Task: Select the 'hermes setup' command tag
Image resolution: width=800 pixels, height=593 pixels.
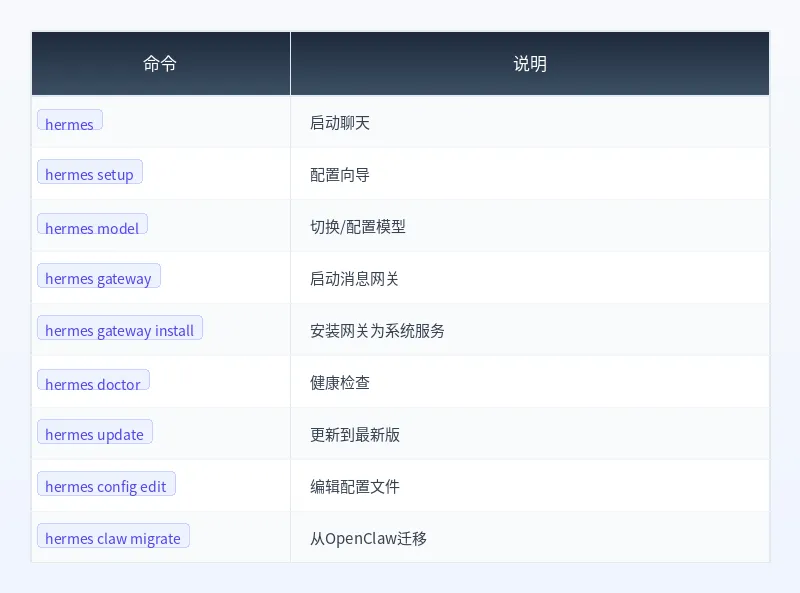Action: (90, 172)
